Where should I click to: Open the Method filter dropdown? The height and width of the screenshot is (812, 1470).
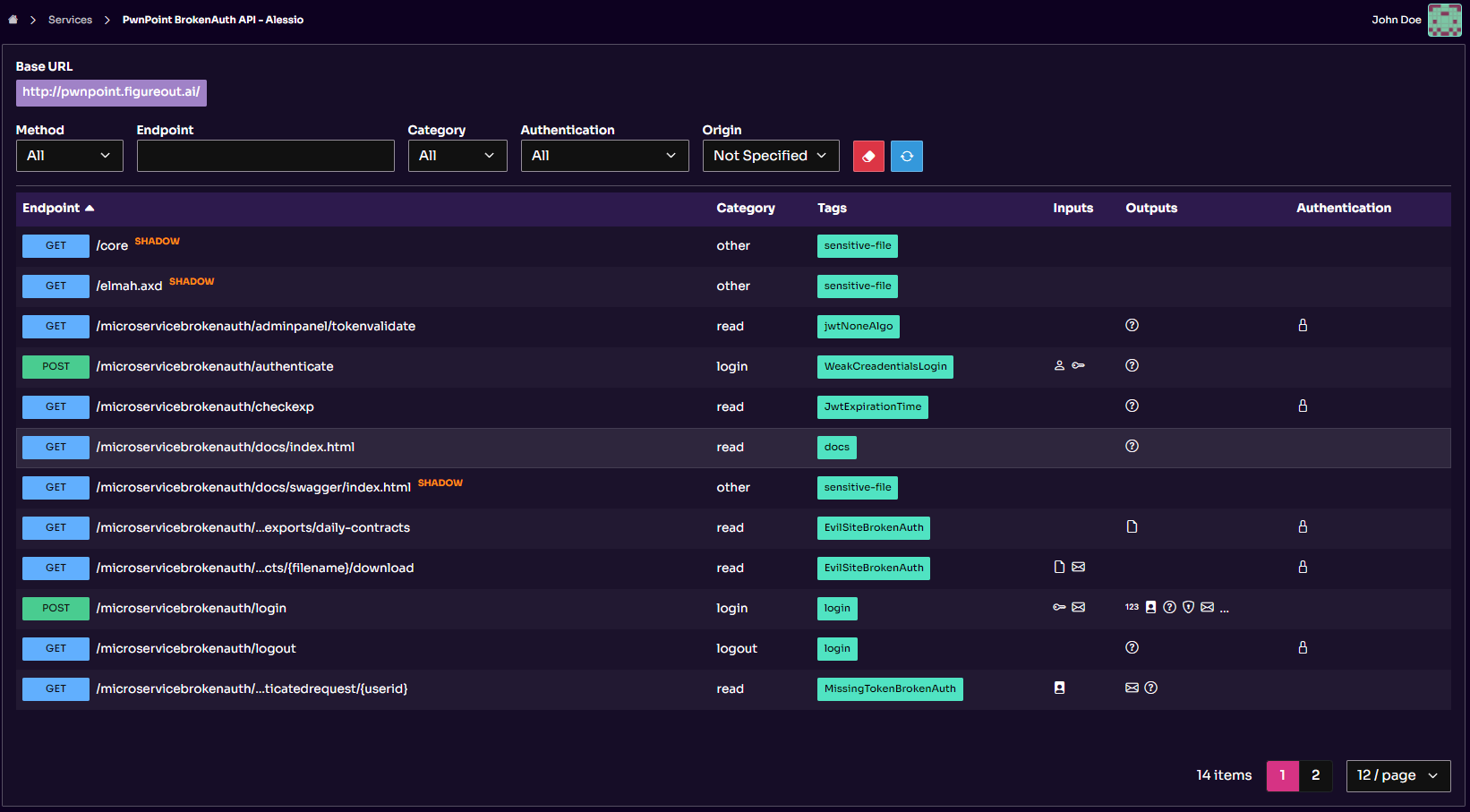[69, 155]
